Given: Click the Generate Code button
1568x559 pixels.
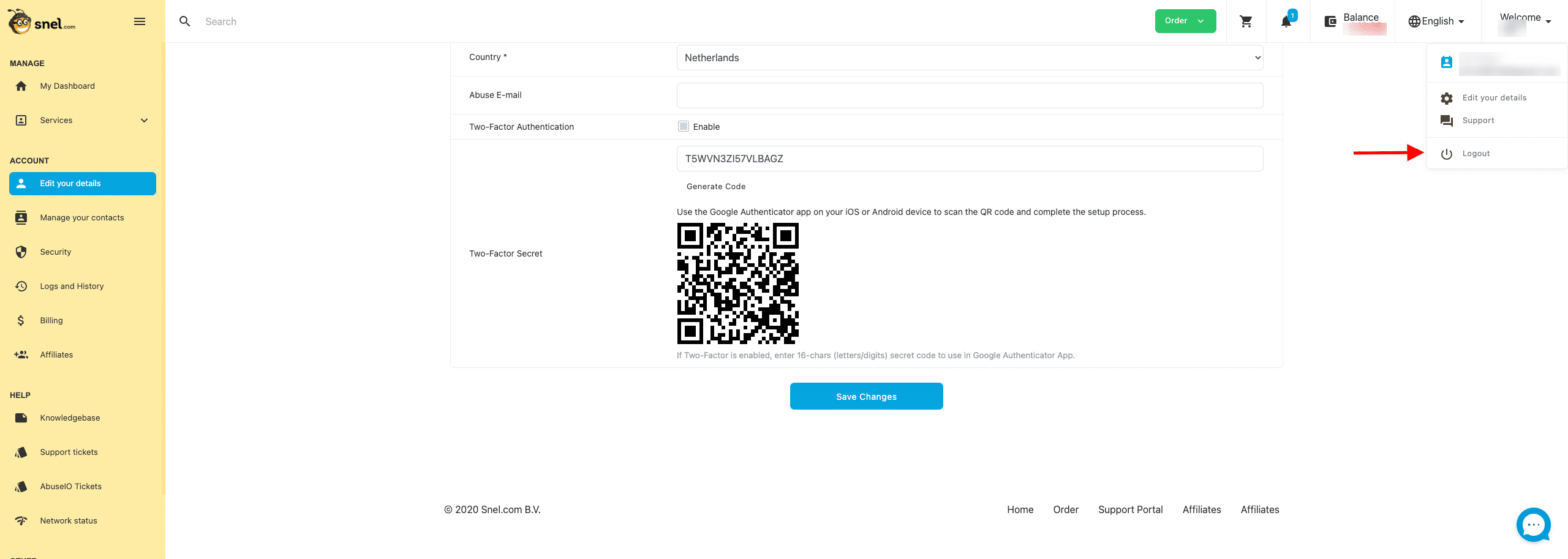Looking at the screenshot, I should point(715,187).
